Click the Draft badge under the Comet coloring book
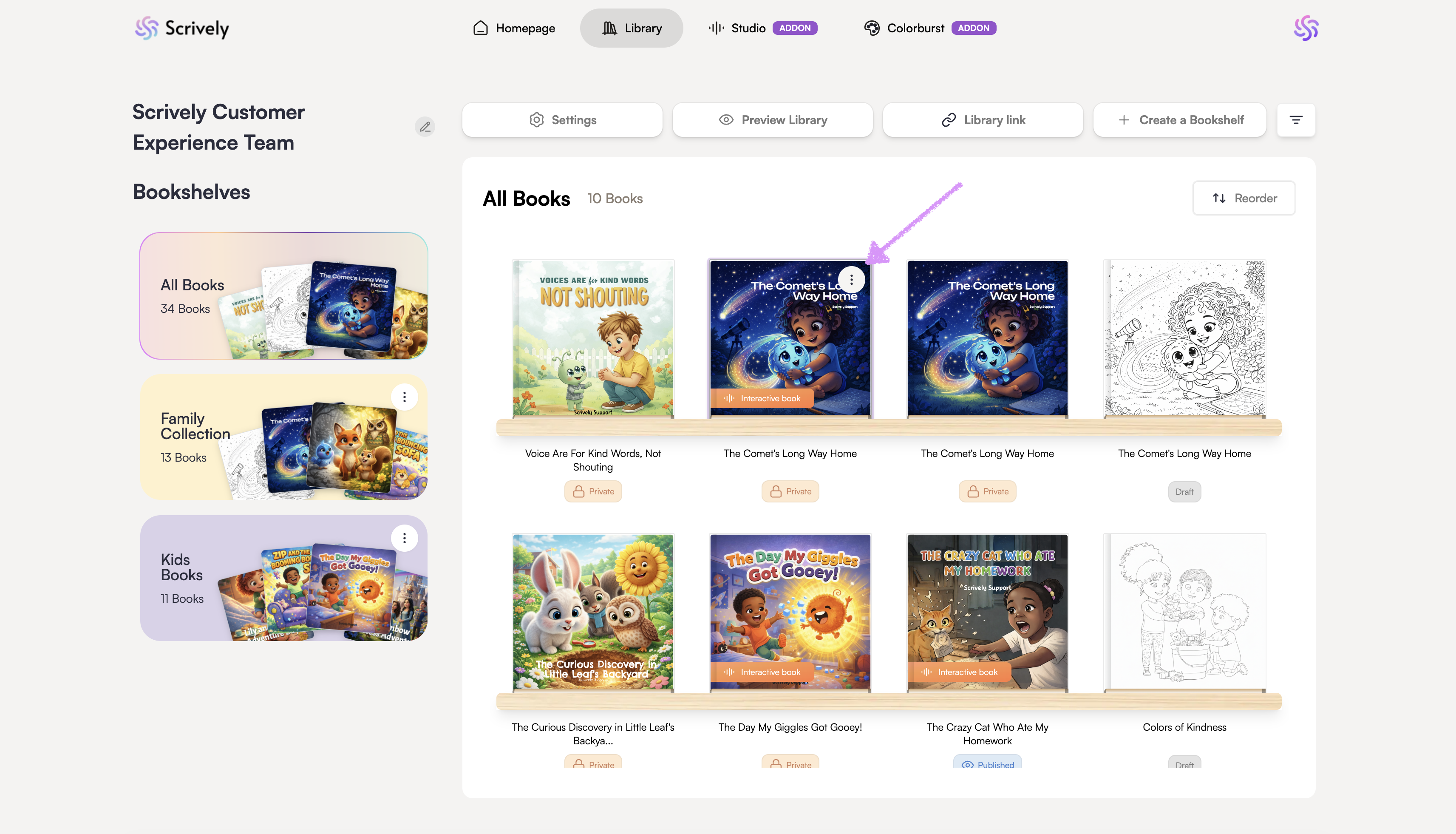The width and height of the screenshot is (1456, 834). tap(1184, 492)
